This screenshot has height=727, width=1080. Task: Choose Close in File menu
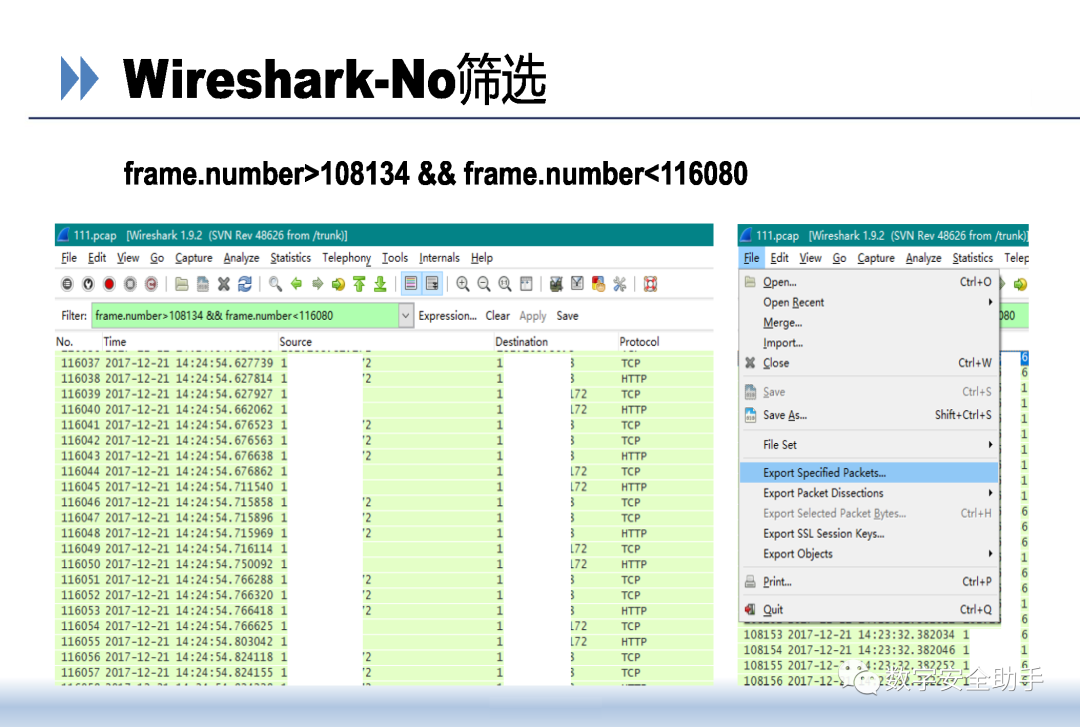tap(869, 363)
